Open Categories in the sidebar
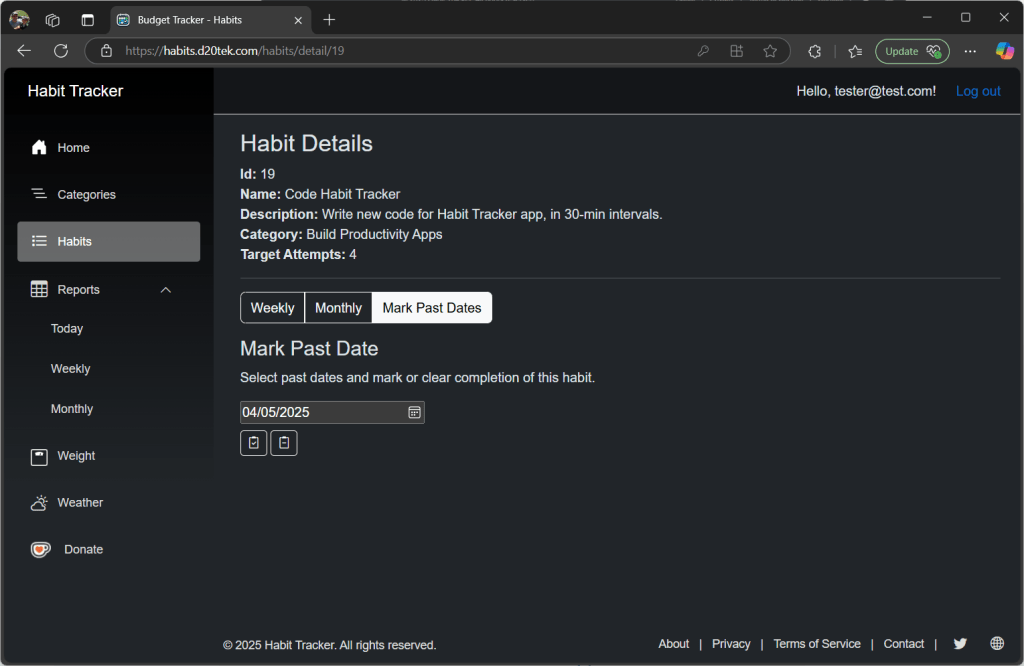Screen dimensions: 1024x666 click(86, 195)
